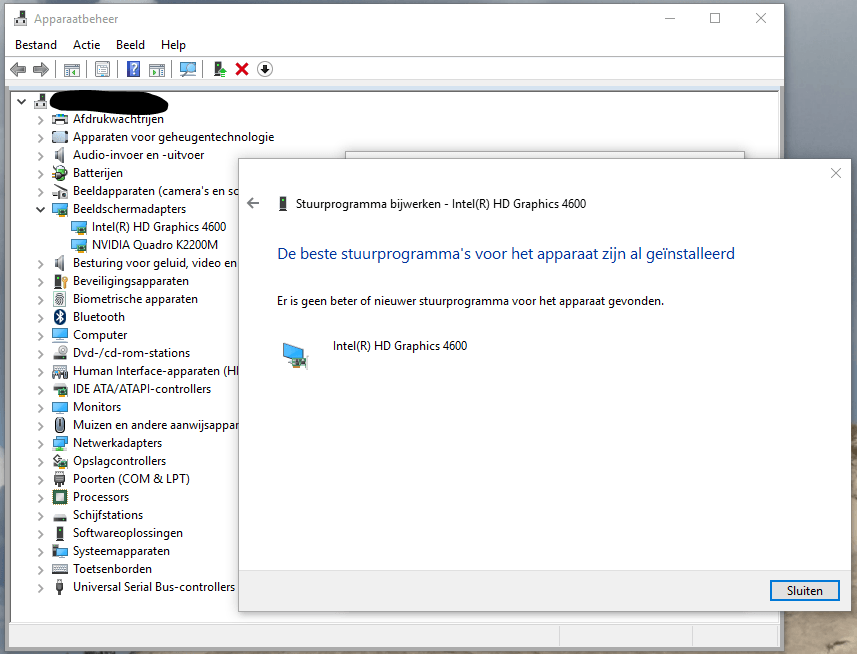The image size is (857, 654).
Task: Open the Bestand menu
Action: pos(36,45)
